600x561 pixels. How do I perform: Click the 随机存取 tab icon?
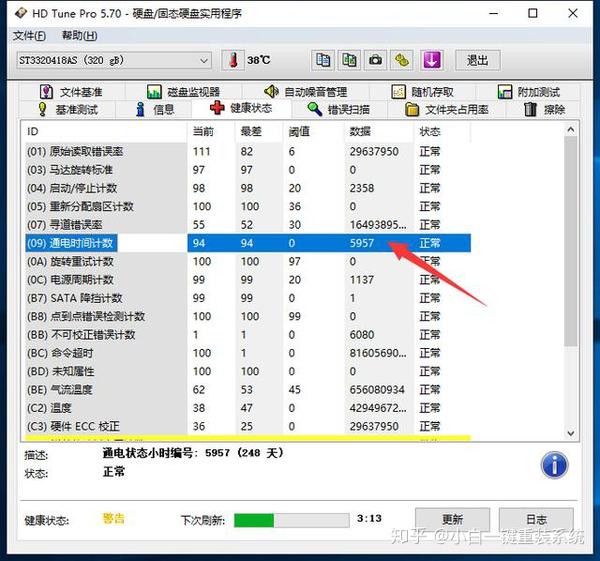(398, 92)
